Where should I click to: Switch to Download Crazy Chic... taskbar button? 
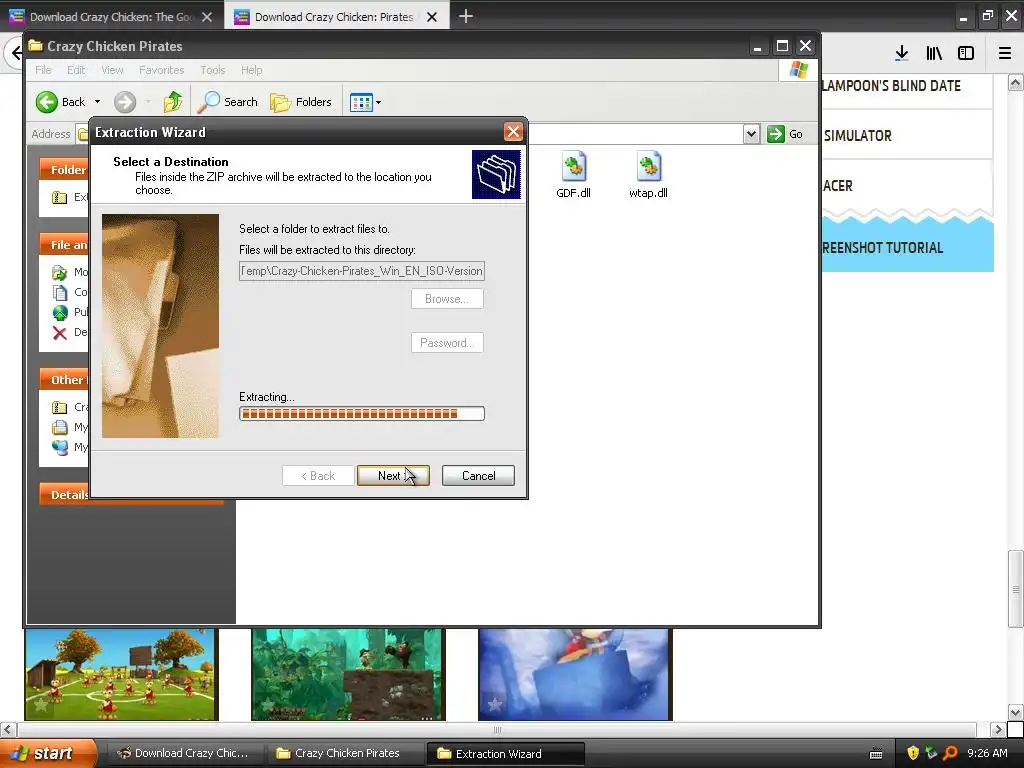(x=183, y=753)
